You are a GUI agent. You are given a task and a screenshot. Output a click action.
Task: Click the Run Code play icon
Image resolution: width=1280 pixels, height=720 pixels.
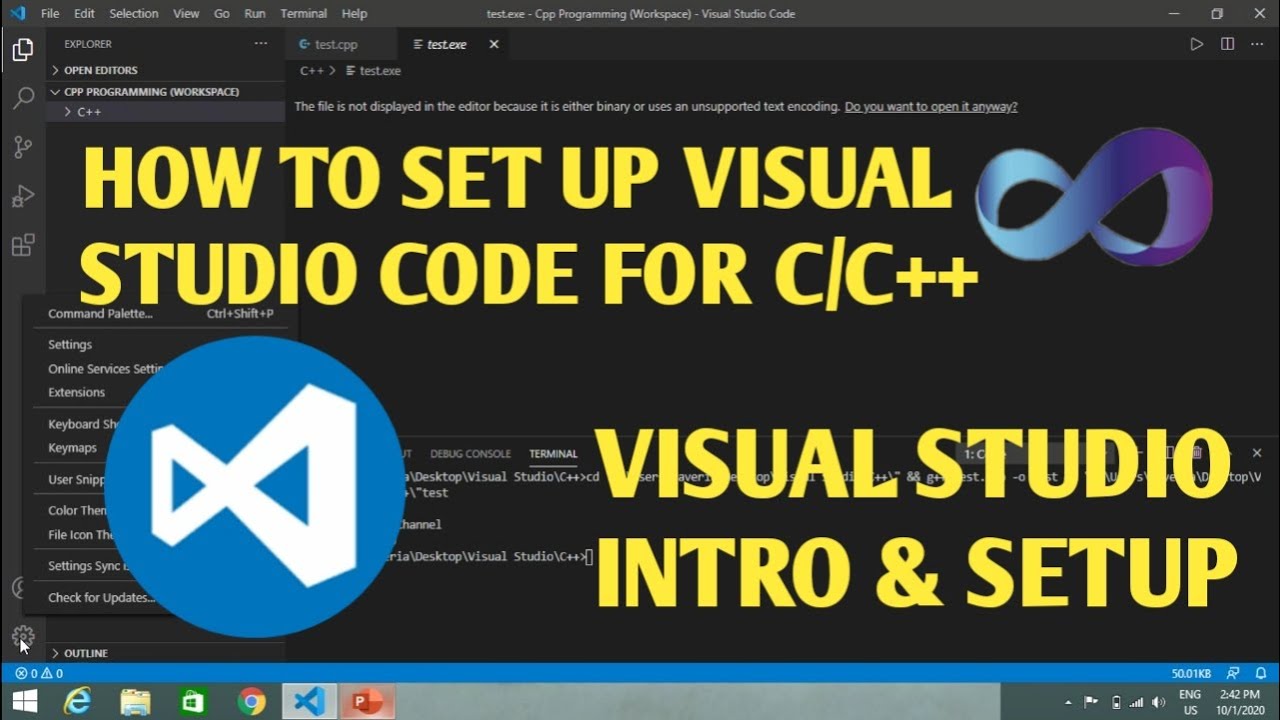pos(1196,44)
